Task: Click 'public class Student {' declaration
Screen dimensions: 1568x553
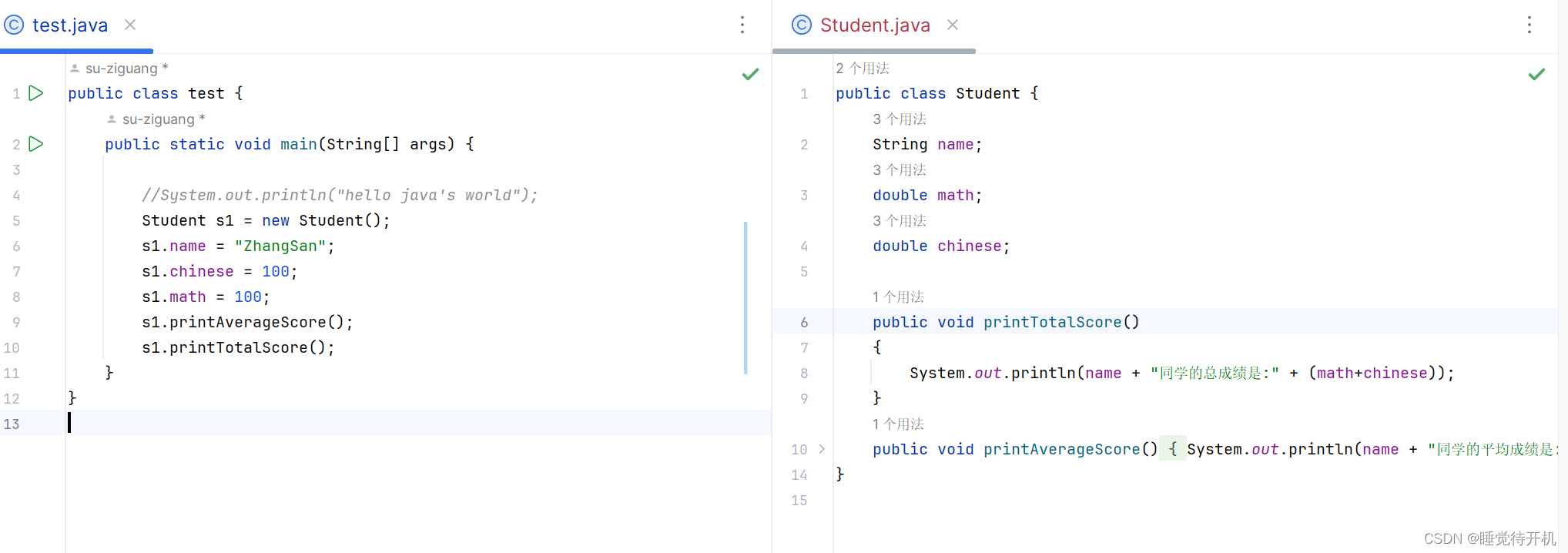Action: tap(937, 94)
